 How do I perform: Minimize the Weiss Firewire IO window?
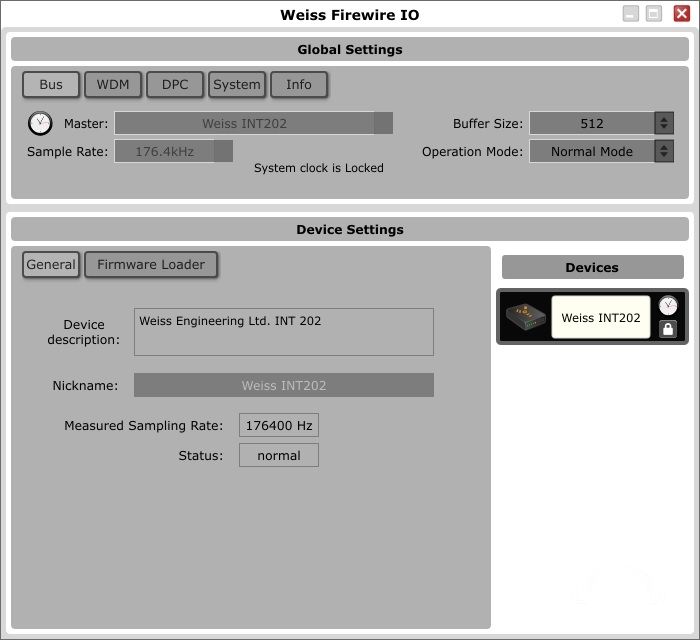click(x=631, y=13)
